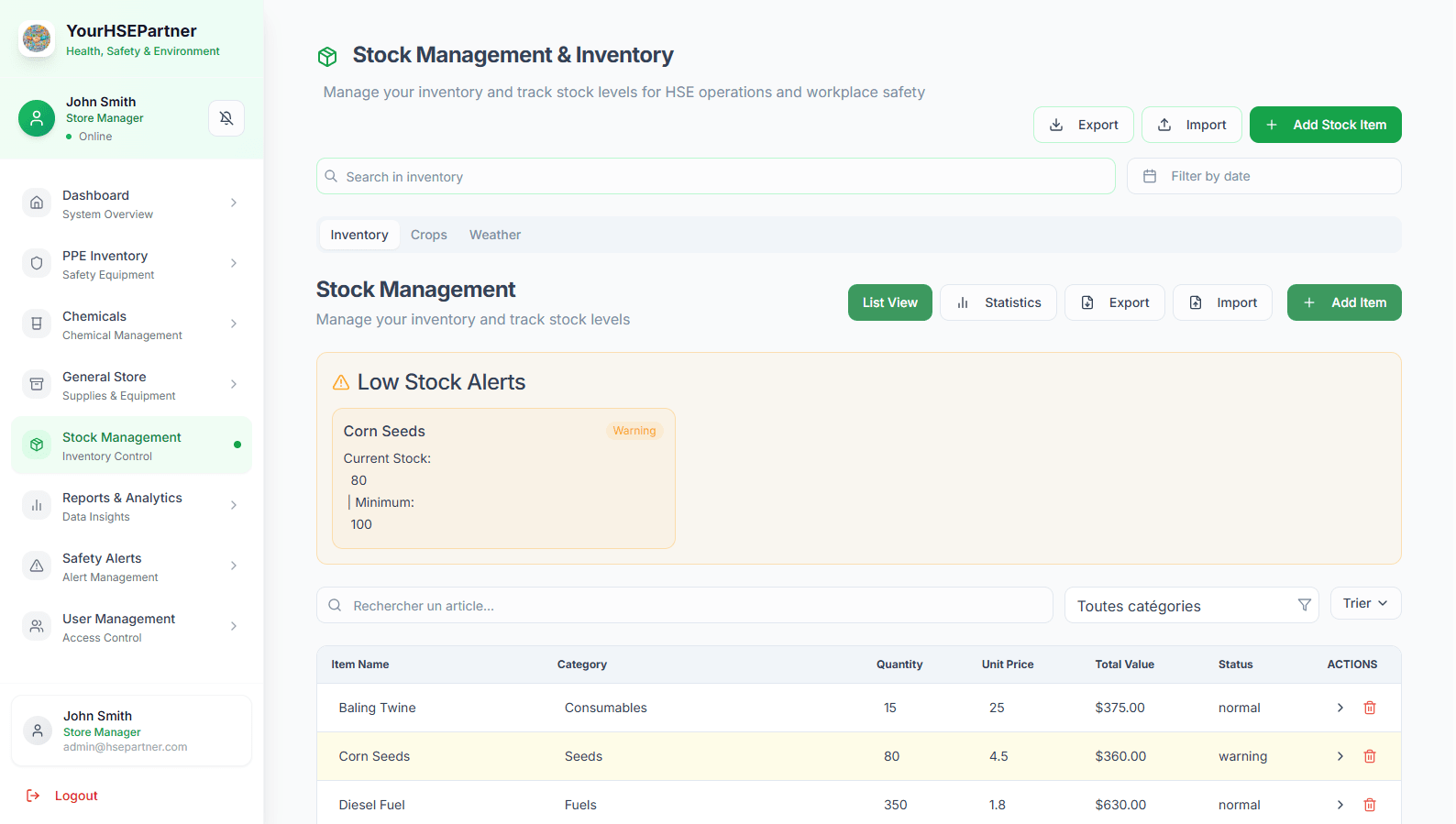Expand the Dashboard menu chevron
The width and height of the screenshot is (1456, 824).
point(234,203)
